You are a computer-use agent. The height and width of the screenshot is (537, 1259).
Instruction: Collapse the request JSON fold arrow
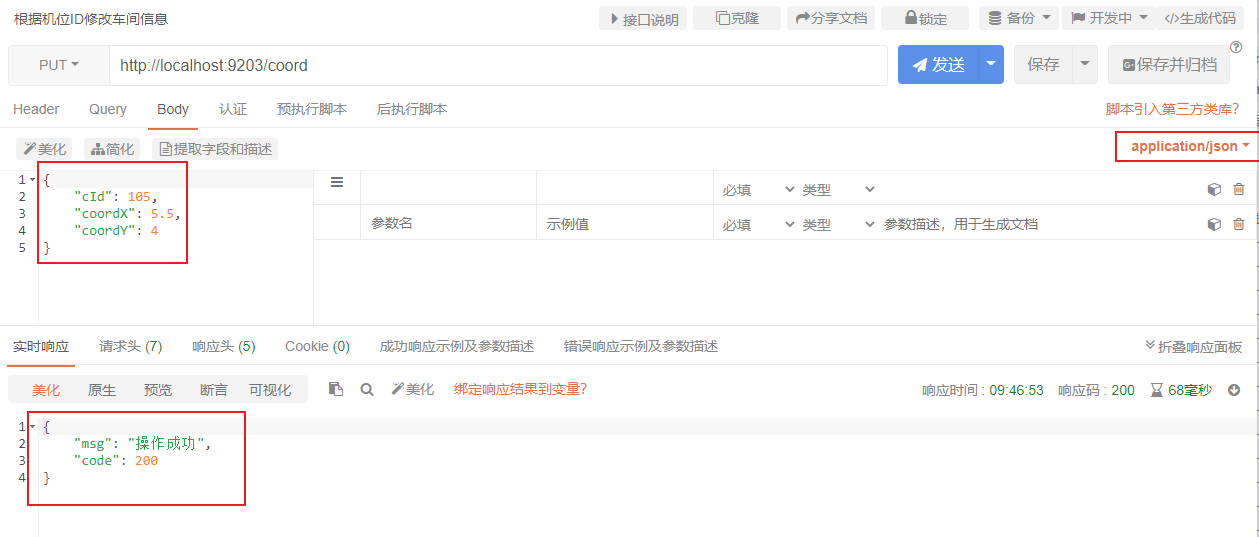click(32, 180)
